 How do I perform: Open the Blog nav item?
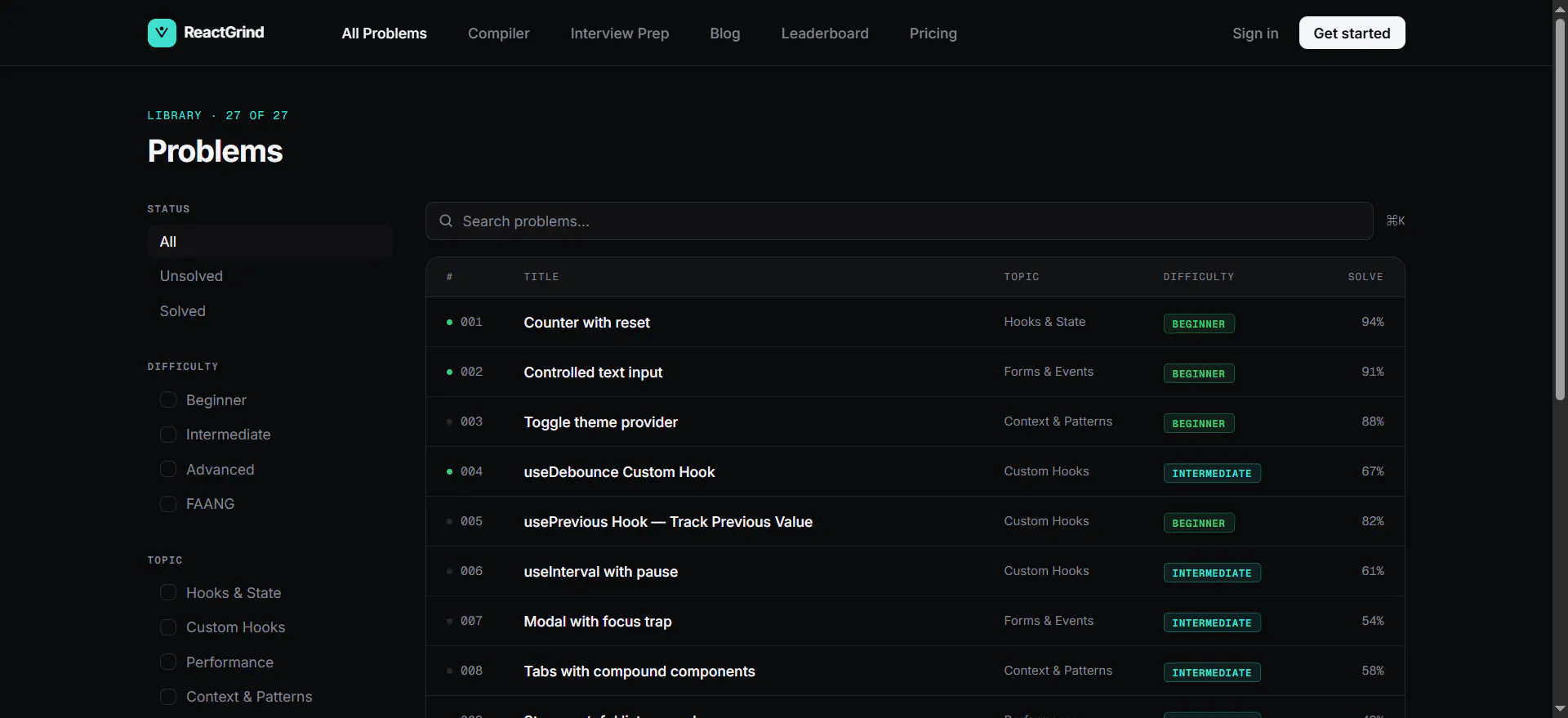[724, 33]
